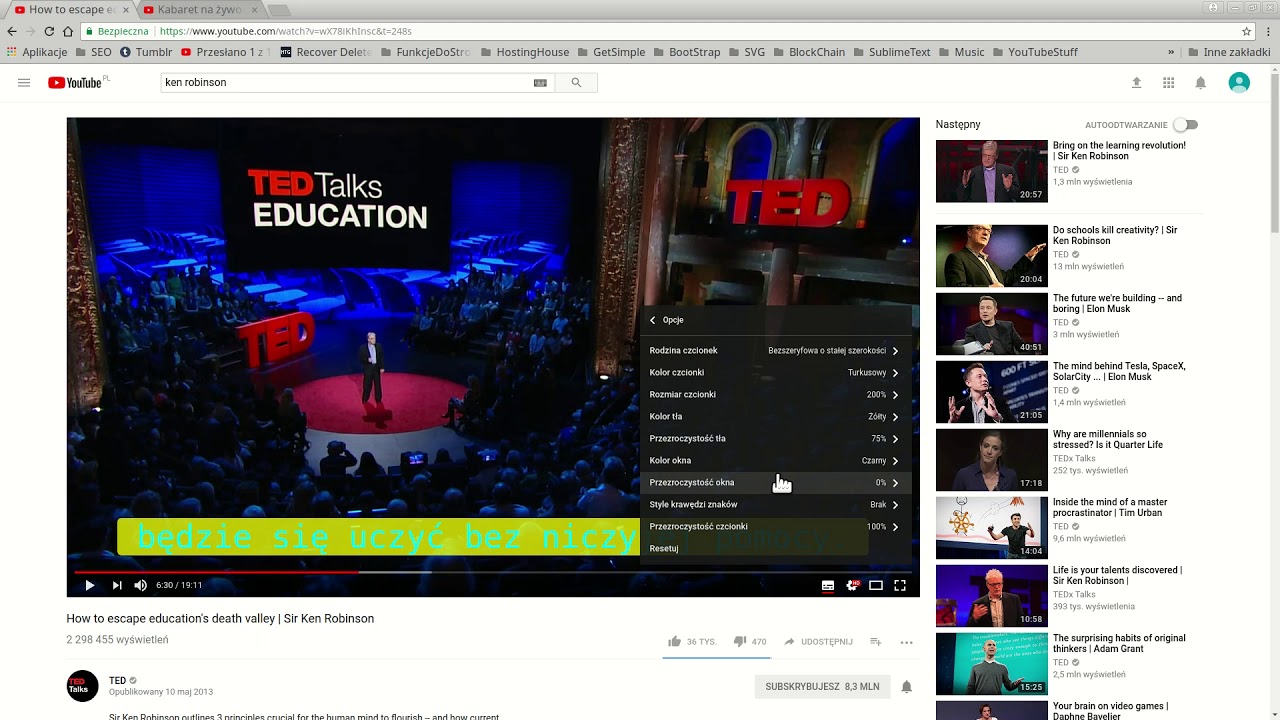The image size is (1280, 720).
Task: Like the video with thumbs up
Action: pos(692,642)
